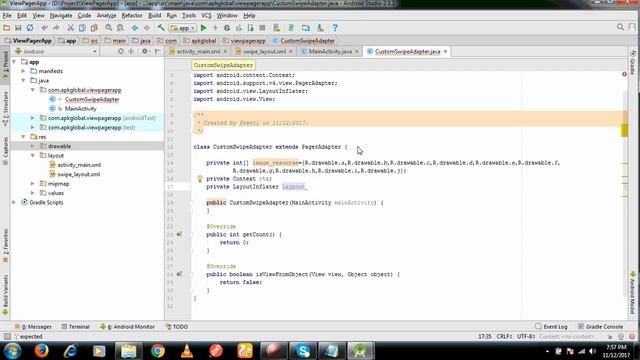Toggle tool window buttons icon in status bar
The height and width of the screenshot is (360, 640).
[7, 336]
